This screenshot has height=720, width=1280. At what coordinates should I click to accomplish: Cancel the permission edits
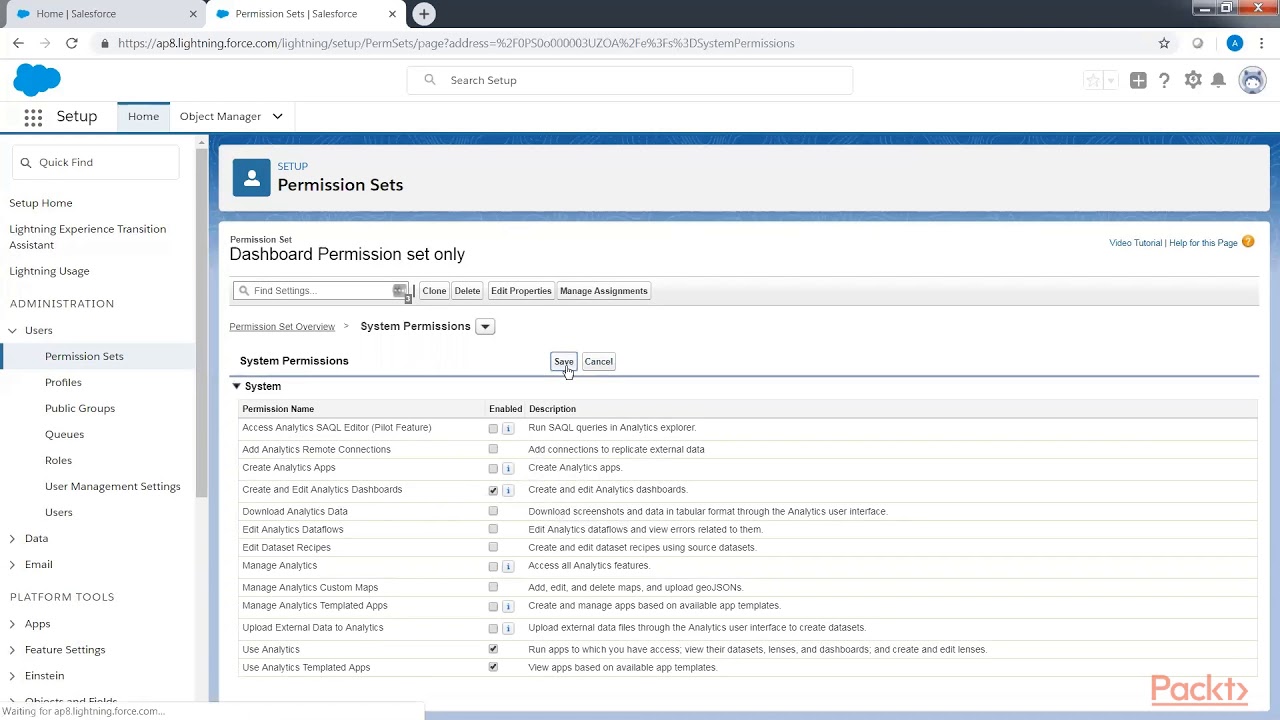(x=598, y=362)
